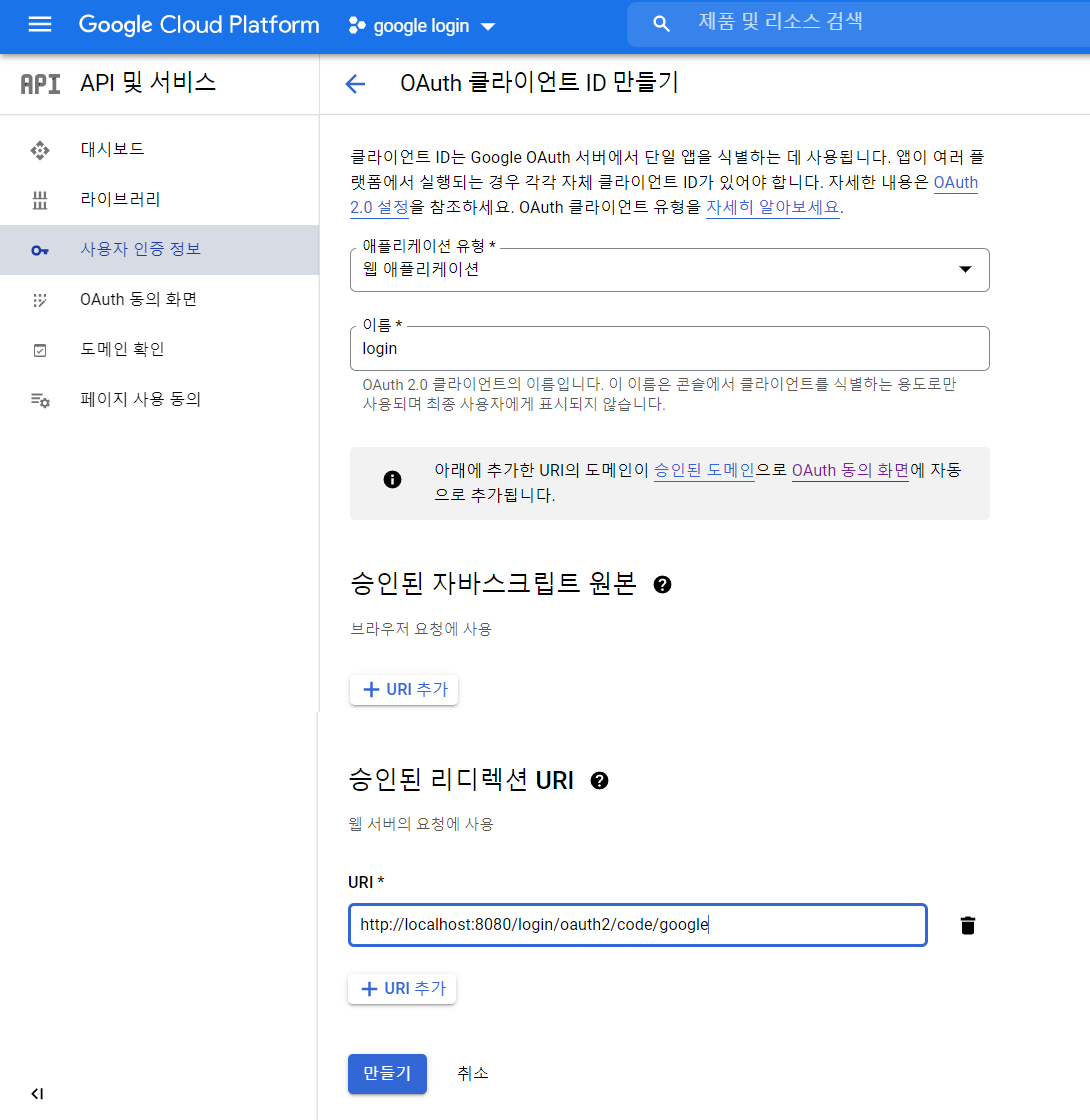Open the OAuth 동의 화면 link in notice
1090x1120 pixels.
coord(850,471)
